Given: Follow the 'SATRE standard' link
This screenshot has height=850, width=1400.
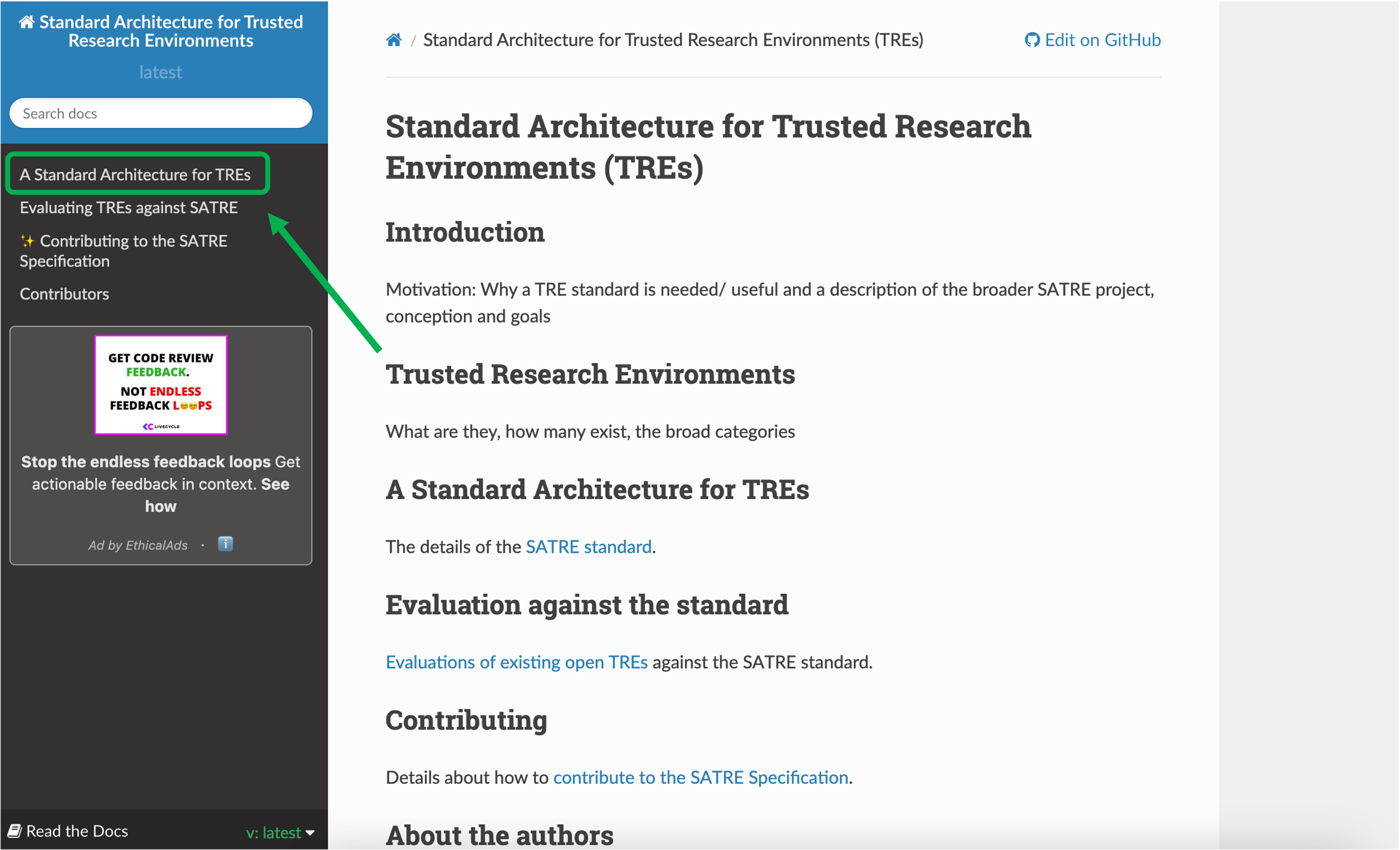Looking at the screenshot, I should [x=589, y=546].
